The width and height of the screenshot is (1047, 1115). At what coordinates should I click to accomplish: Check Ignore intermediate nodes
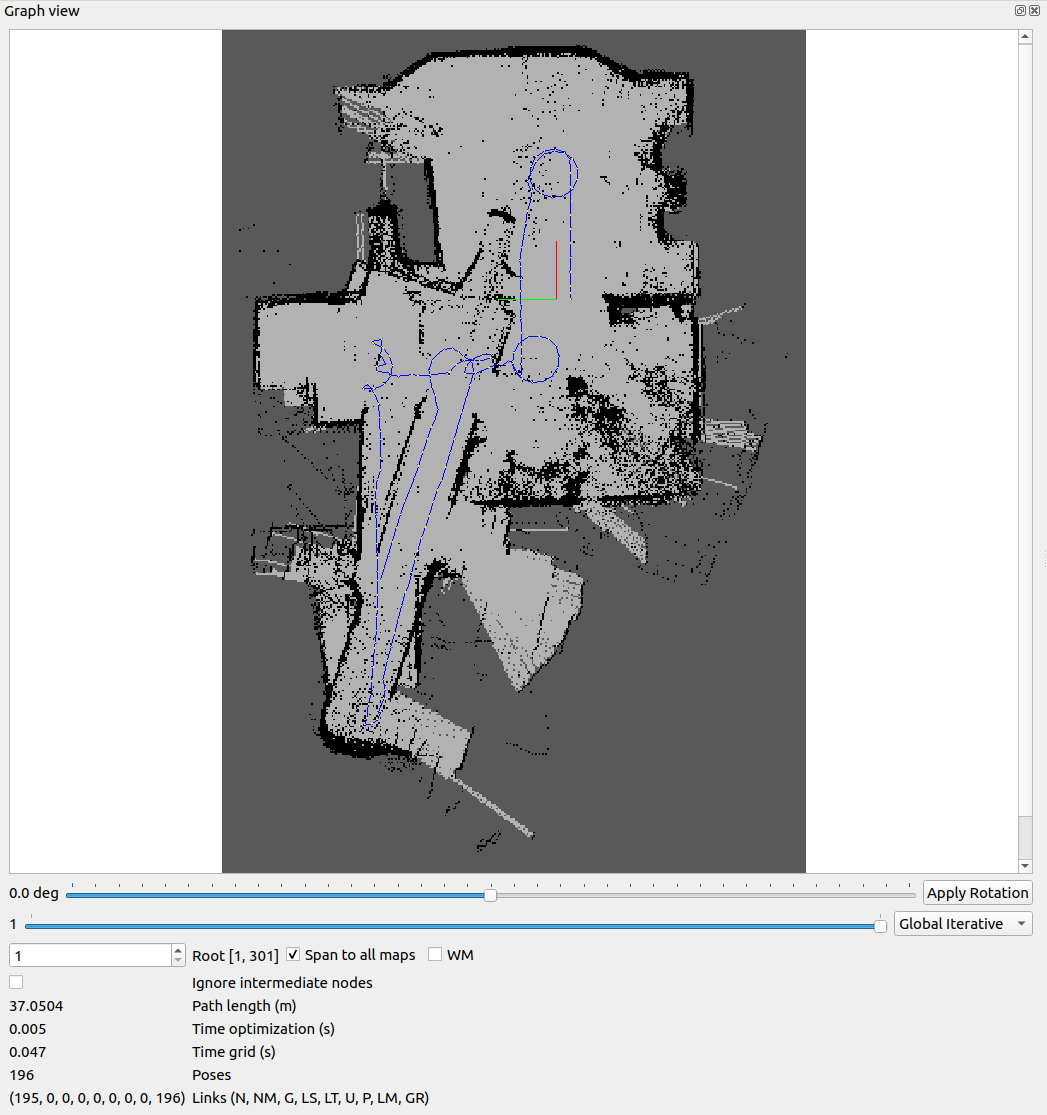[16, 983]
